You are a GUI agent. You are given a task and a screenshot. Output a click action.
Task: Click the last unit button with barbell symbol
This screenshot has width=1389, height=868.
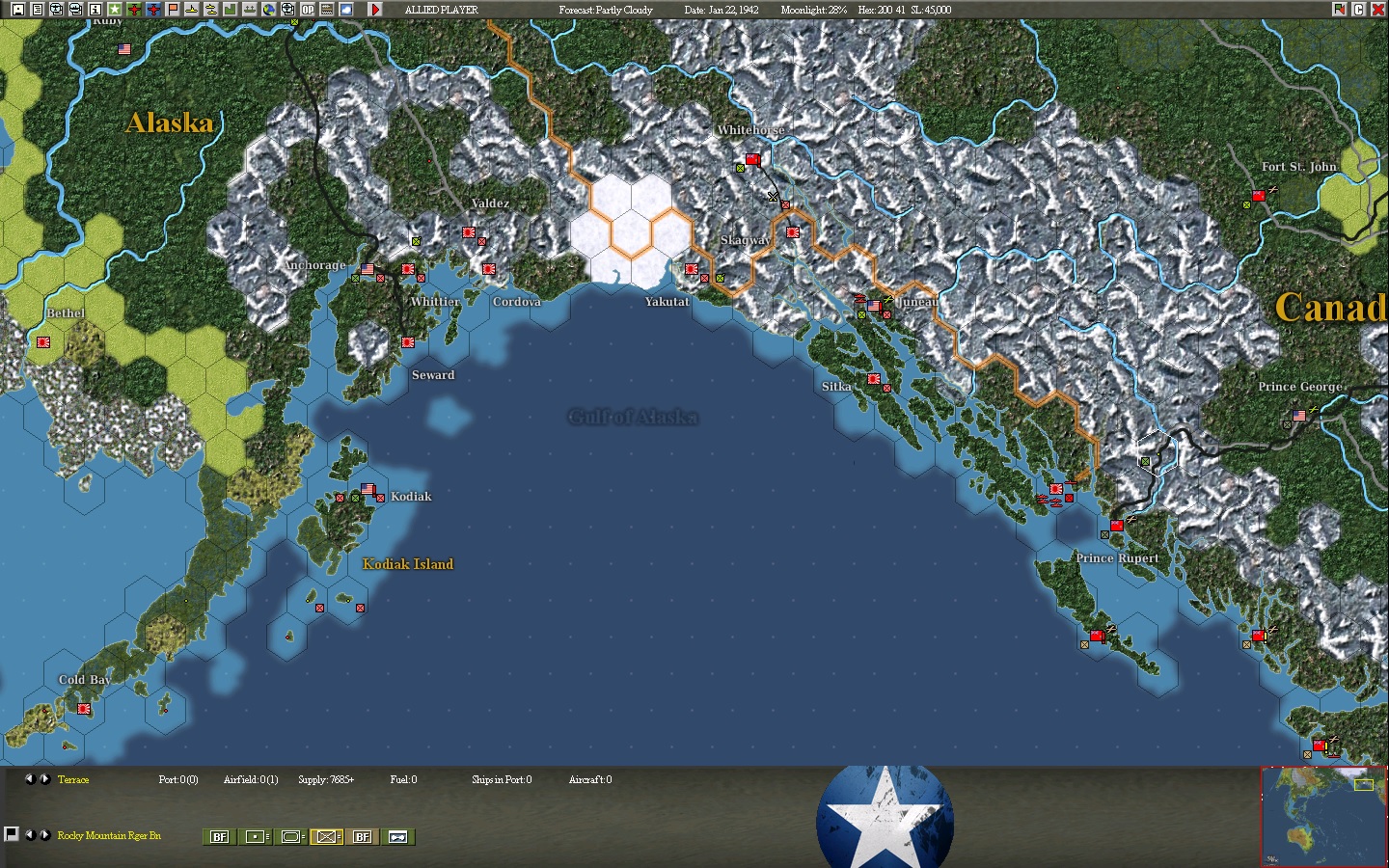[x=398, y=836]
